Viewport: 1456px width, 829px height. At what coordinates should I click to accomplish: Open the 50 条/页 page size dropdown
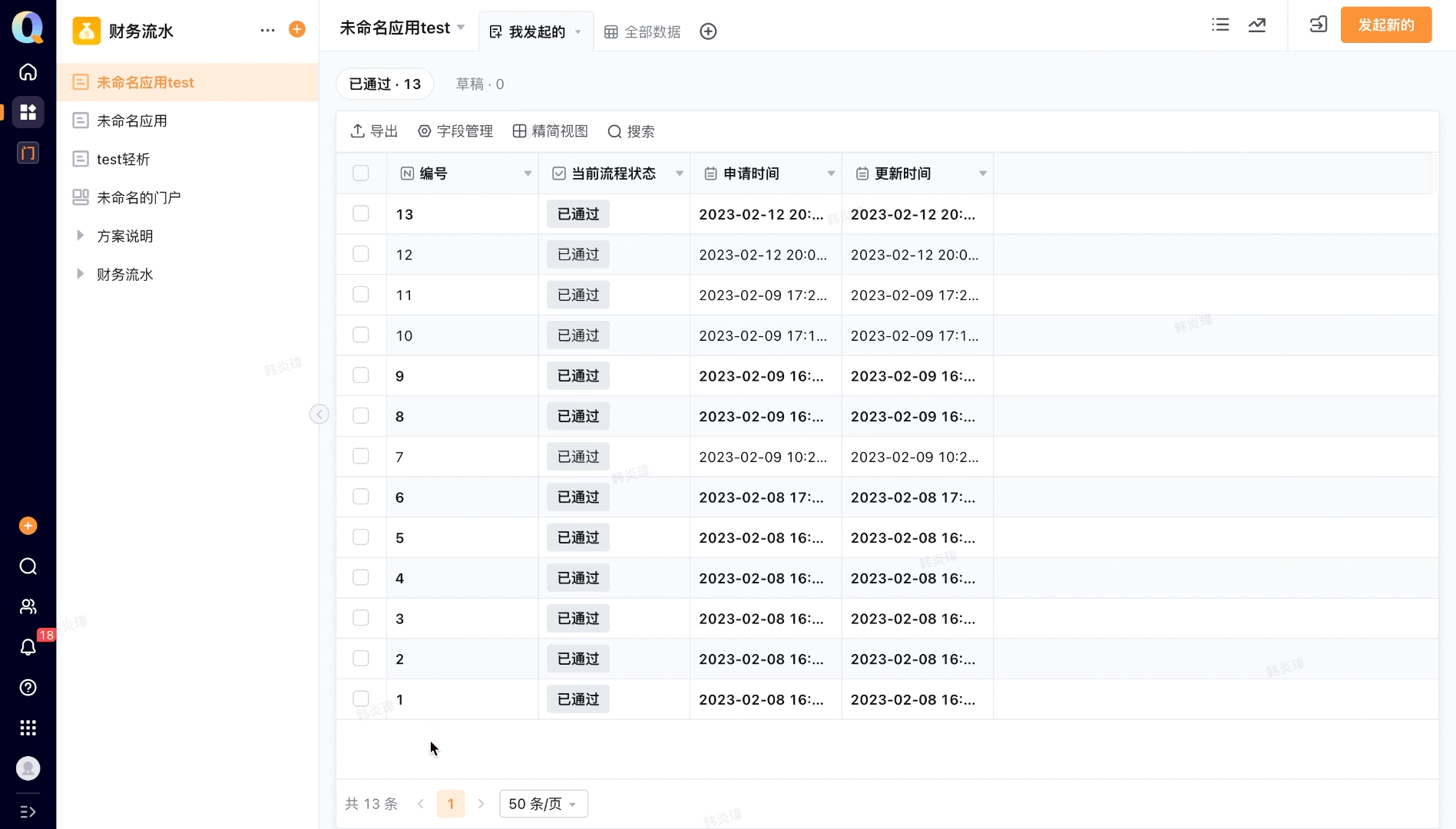544,804
